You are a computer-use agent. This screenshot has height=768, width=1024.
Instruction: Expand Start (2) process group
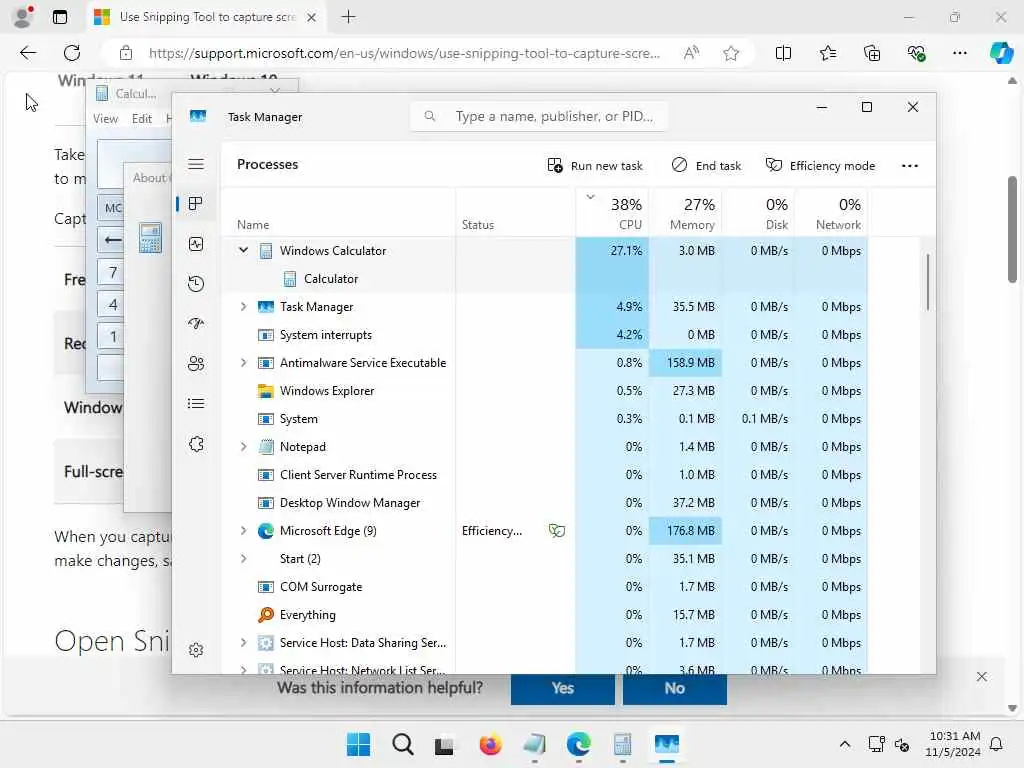(244, 558)
